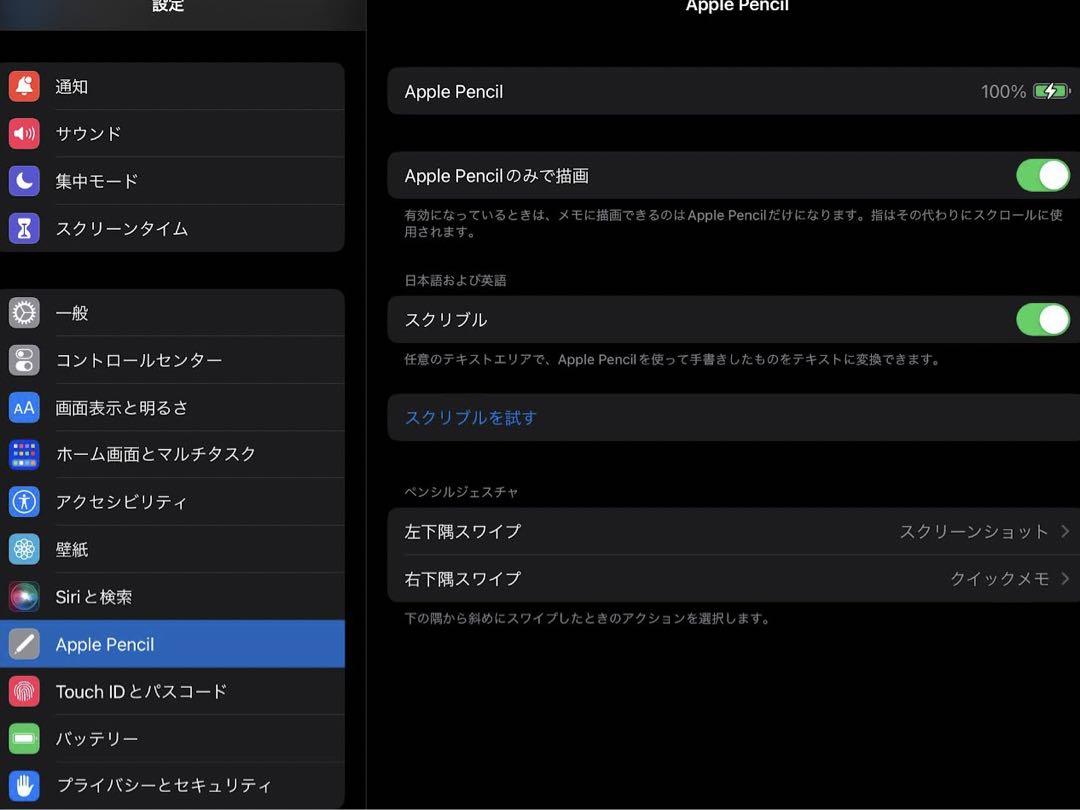Tap the Touch ID fingerprint icon
The width and height of the screenshot is (1080, 810).
pos(24,692)
